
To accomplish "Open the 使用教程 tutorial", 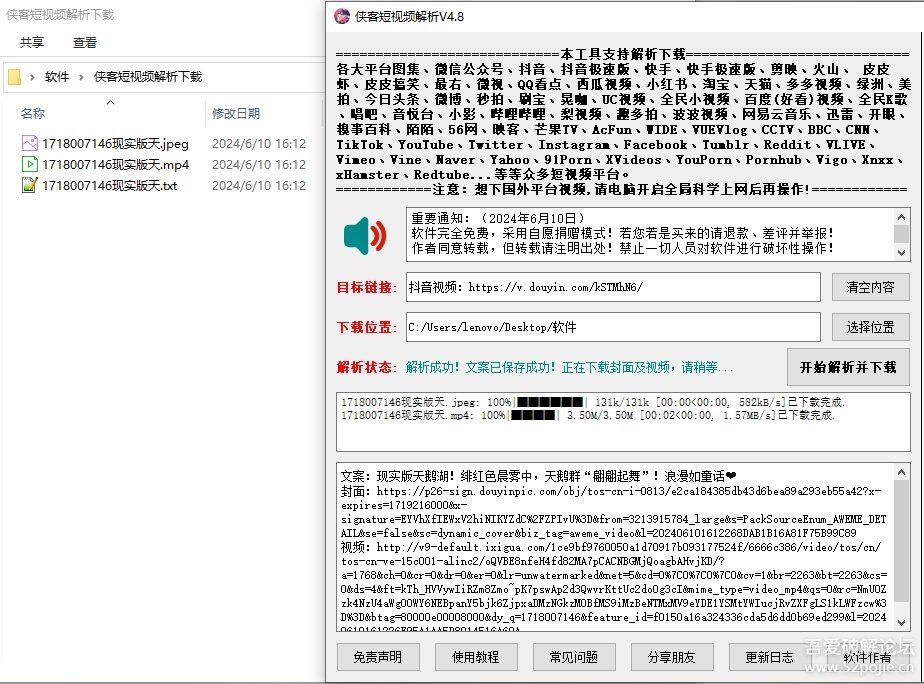I will click(475, 658).
